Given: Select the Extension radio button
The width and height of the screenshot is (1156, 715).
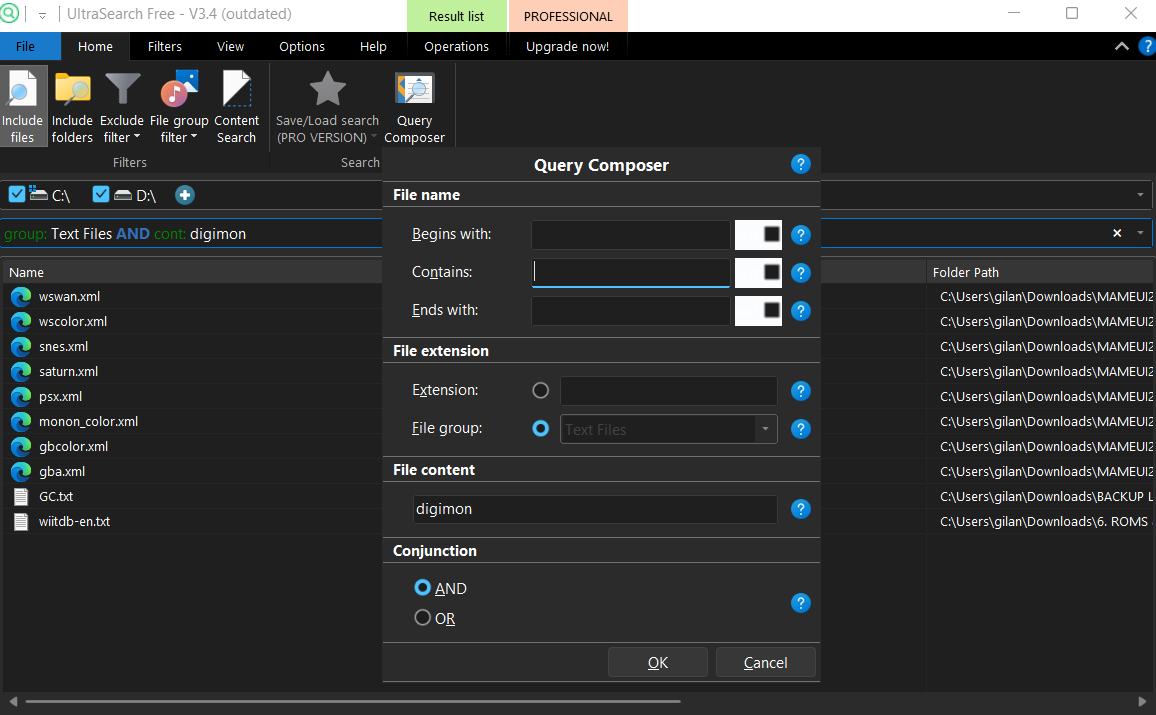Looking at the screenshot, I should pos(540,391).
